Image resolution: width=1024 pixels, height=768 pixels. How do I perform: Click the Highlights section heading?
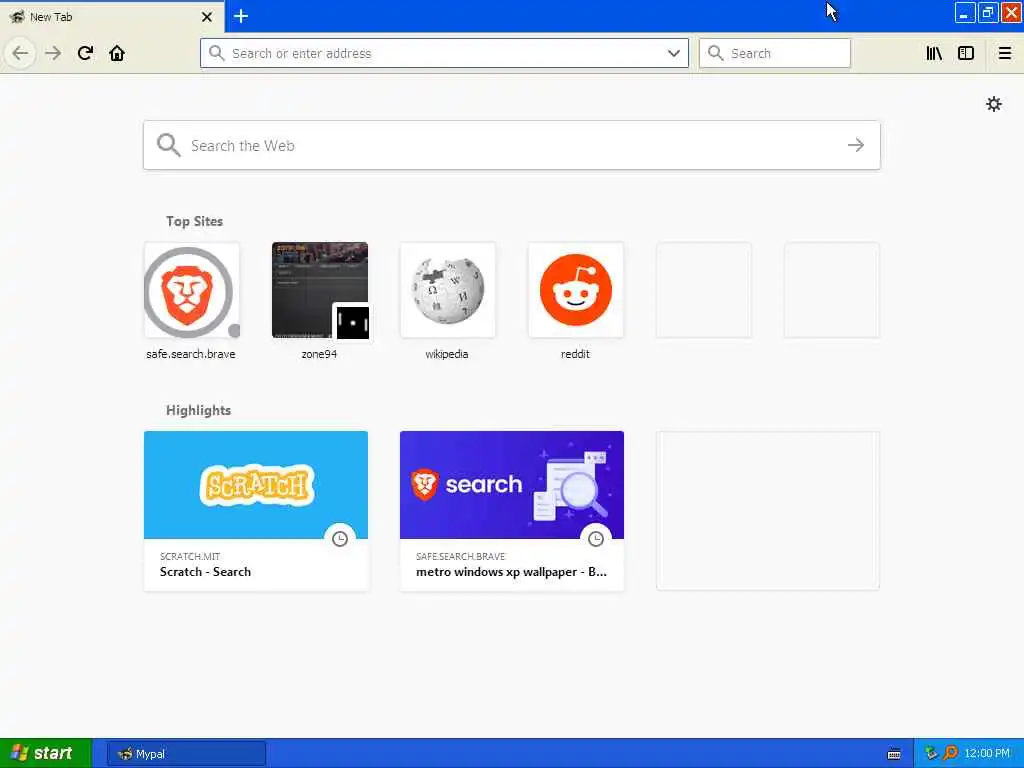(x=199, y=410)
